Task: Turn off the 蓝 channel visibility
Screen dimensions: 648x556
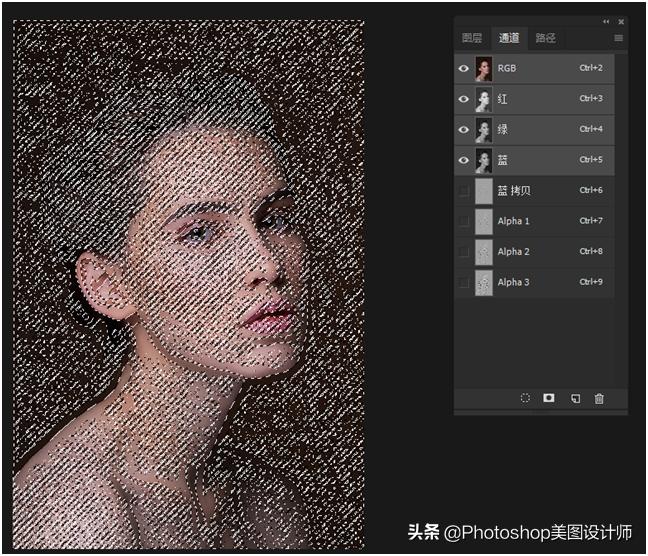Action: tap(463, 160)
